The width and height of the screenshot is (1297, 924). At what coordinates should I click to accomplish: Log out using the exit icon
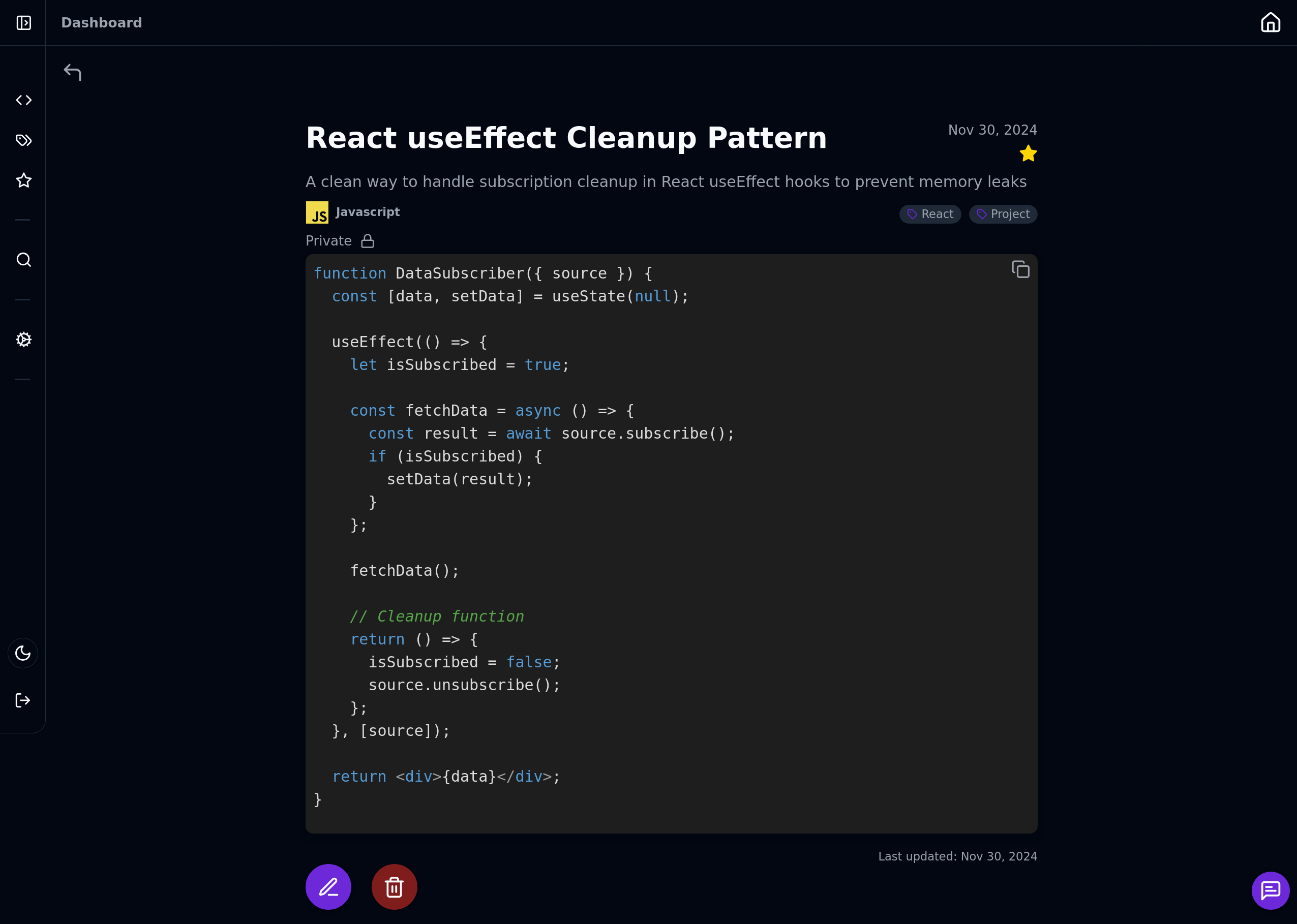(23, 700)
